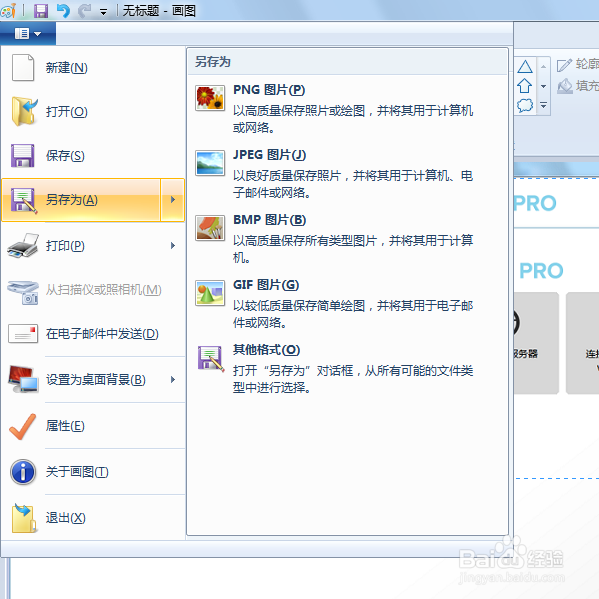Open the Customize Quick Access Toolbar dropdown
Viewport: 599px width, 599px height.
[x=103, y=12]
